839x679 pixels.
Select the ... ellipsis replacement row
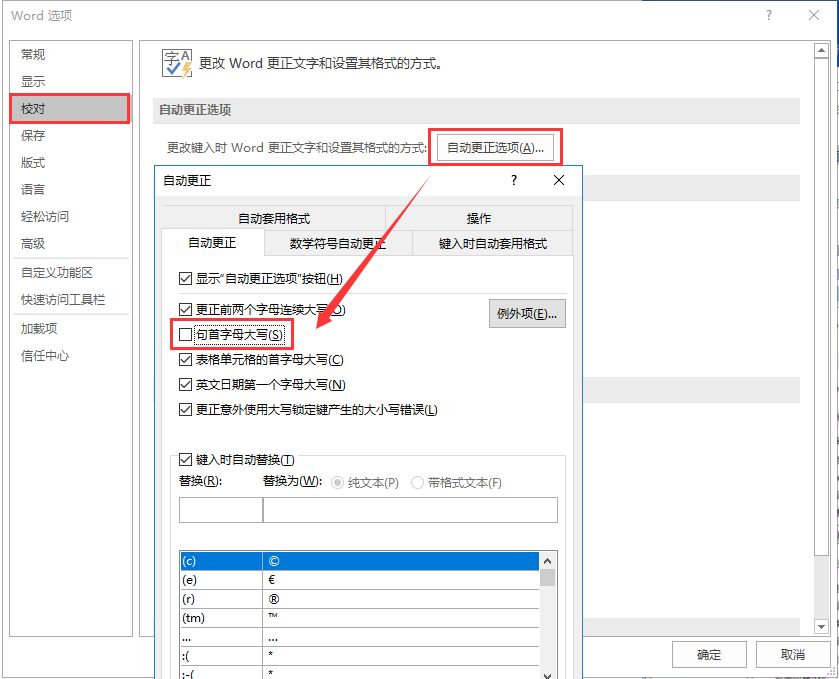pyautogui.click(x=360, y=637)
